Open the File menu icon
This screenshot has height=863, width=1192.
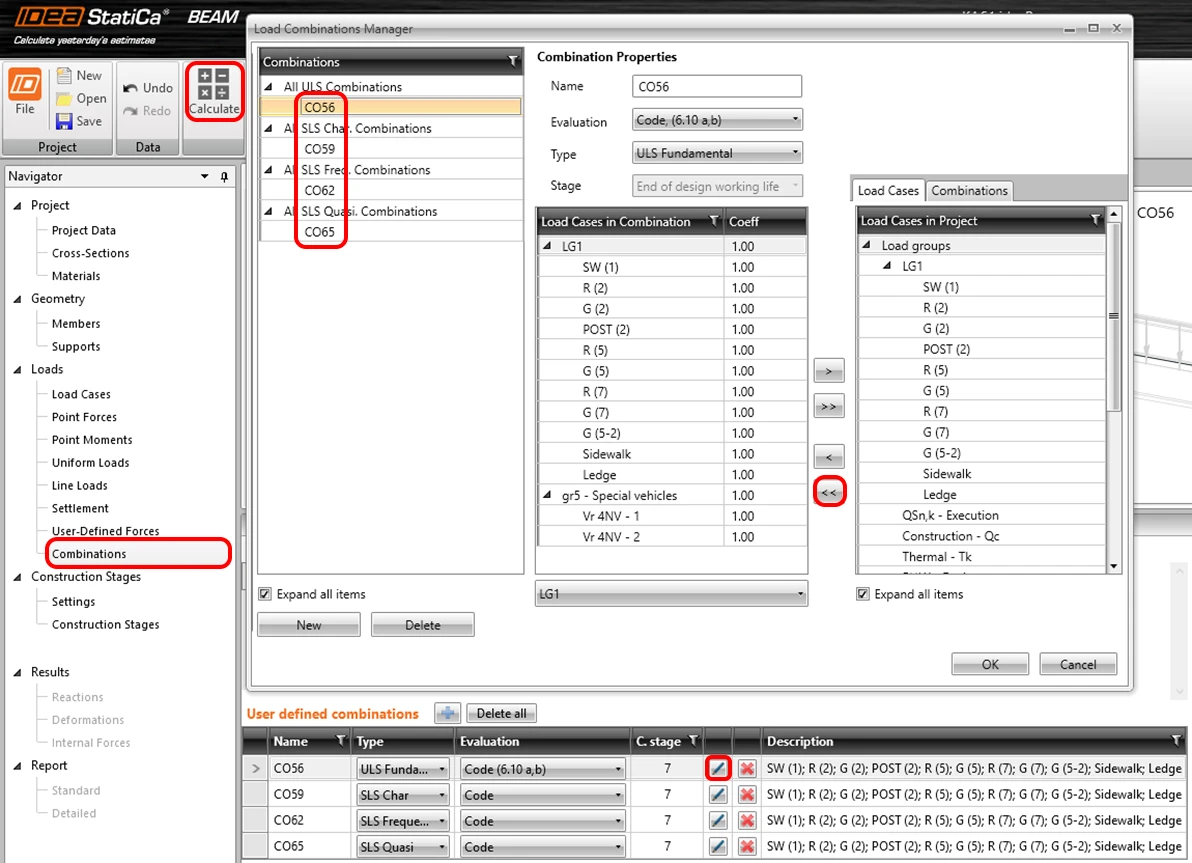tap(25, 84)
